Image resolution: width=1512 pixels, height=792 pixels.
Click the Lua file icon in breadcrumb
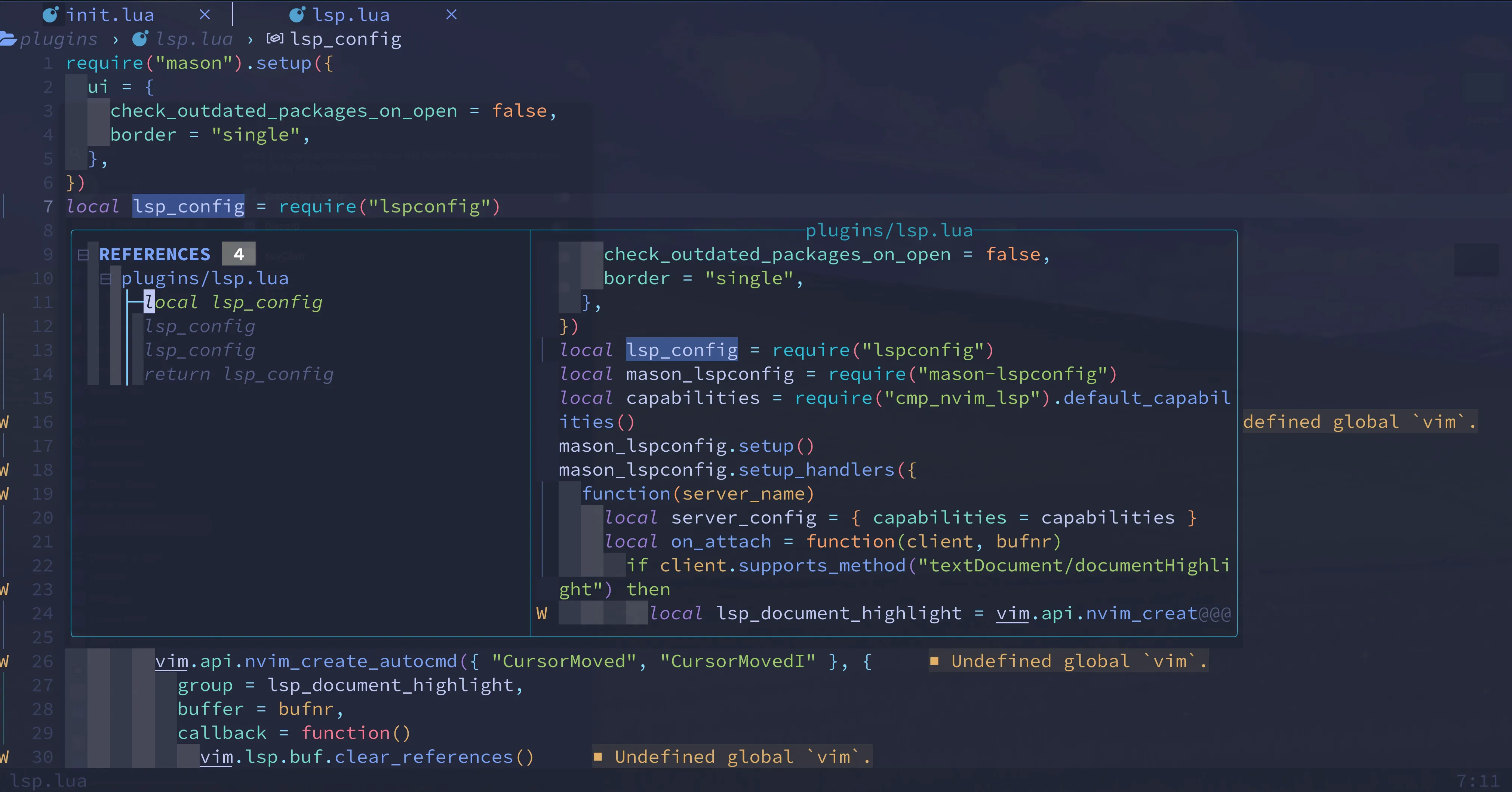pyautogui.click(x=140, y=39)
